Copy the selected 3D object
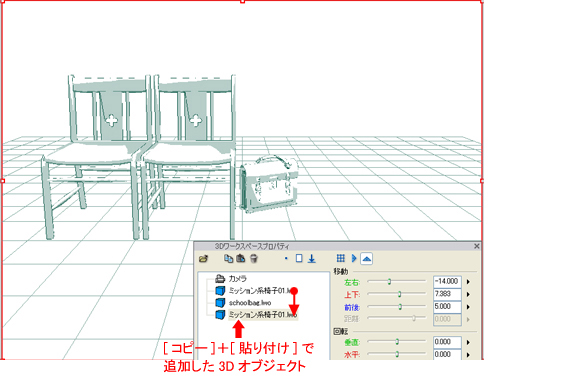This screenshot has width=565, height=380. pyautogui.click(x=228, y=258)
